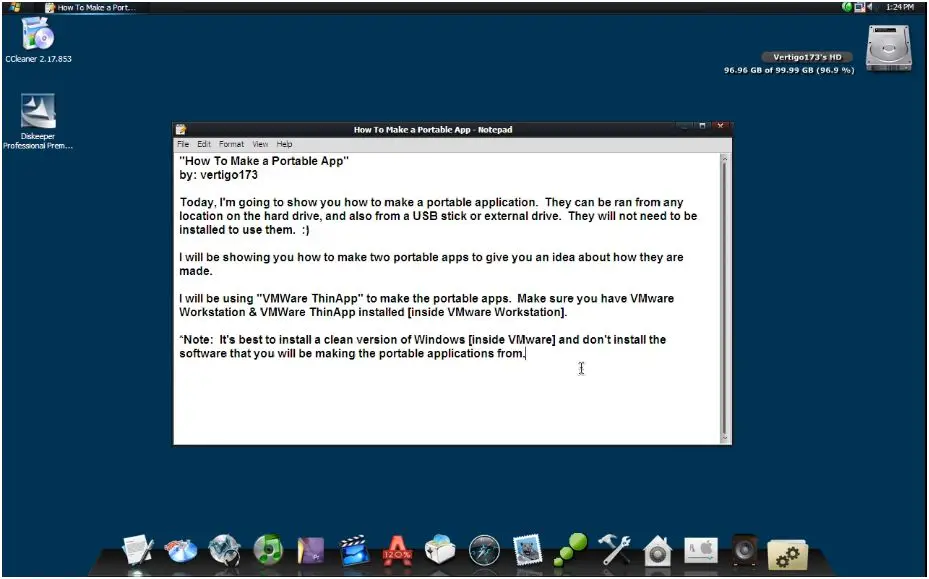Open the Apple logo card dock icon

(x=701, y=550)
